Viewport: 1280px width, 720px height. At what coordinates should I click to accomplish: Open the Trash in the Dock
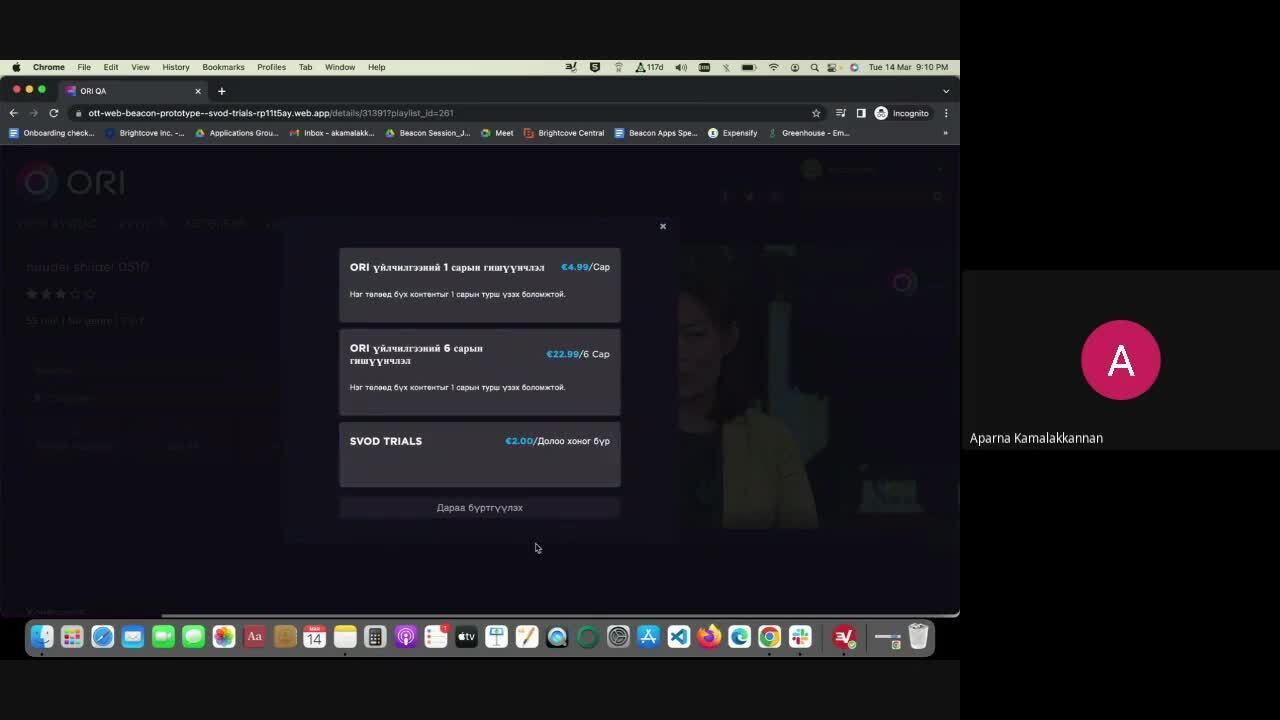click(918, 637)
